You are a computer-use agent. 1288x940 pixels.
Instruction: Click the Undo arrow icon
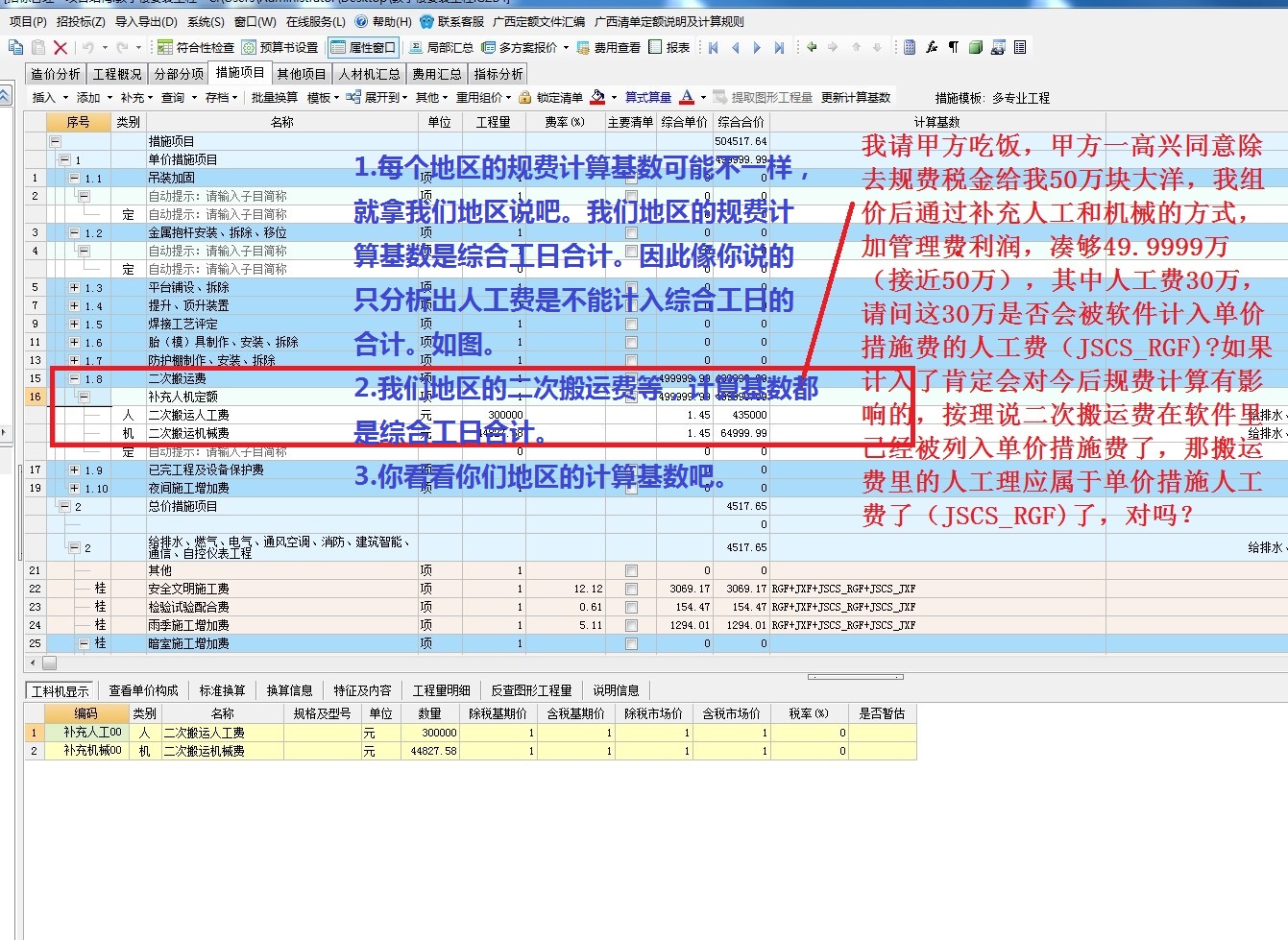(x=87, y=47)
